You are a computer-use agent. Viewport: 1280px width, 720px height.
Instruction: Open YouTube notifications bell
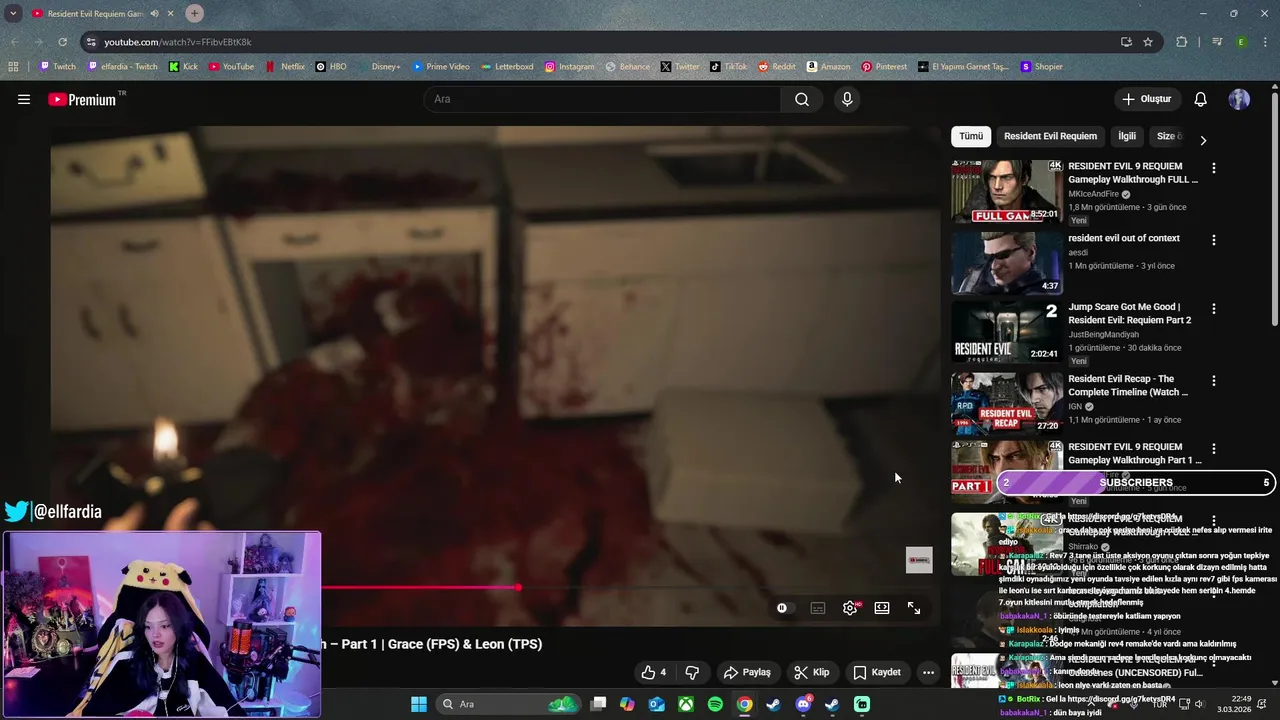coord(1201,99)
